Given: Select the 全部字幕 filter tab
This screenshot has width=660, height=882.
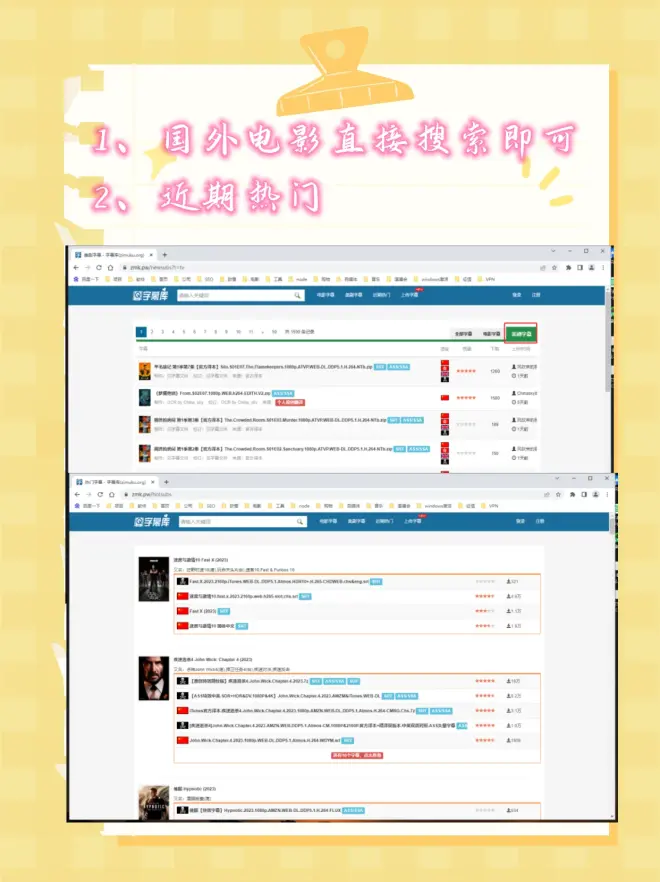Looking at the screenshot, I should pos(462,333).
